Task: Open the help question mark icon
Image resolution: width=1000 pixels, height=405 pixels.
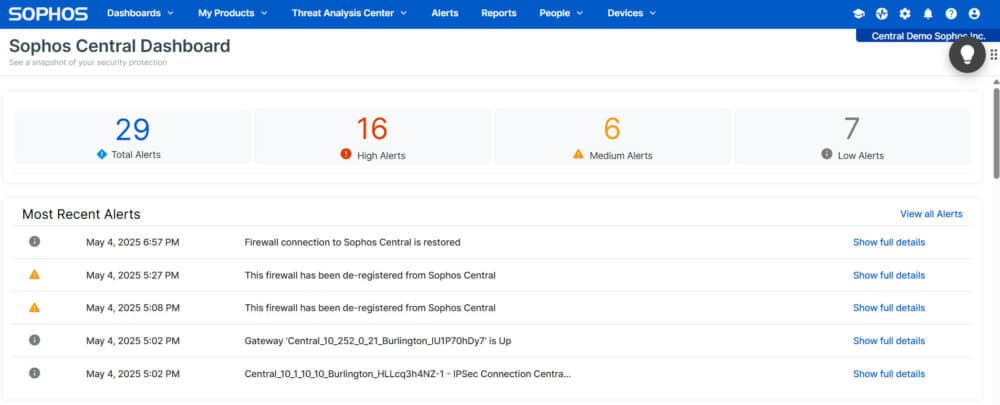Action: pyautogui.click(x=951, y=13)
